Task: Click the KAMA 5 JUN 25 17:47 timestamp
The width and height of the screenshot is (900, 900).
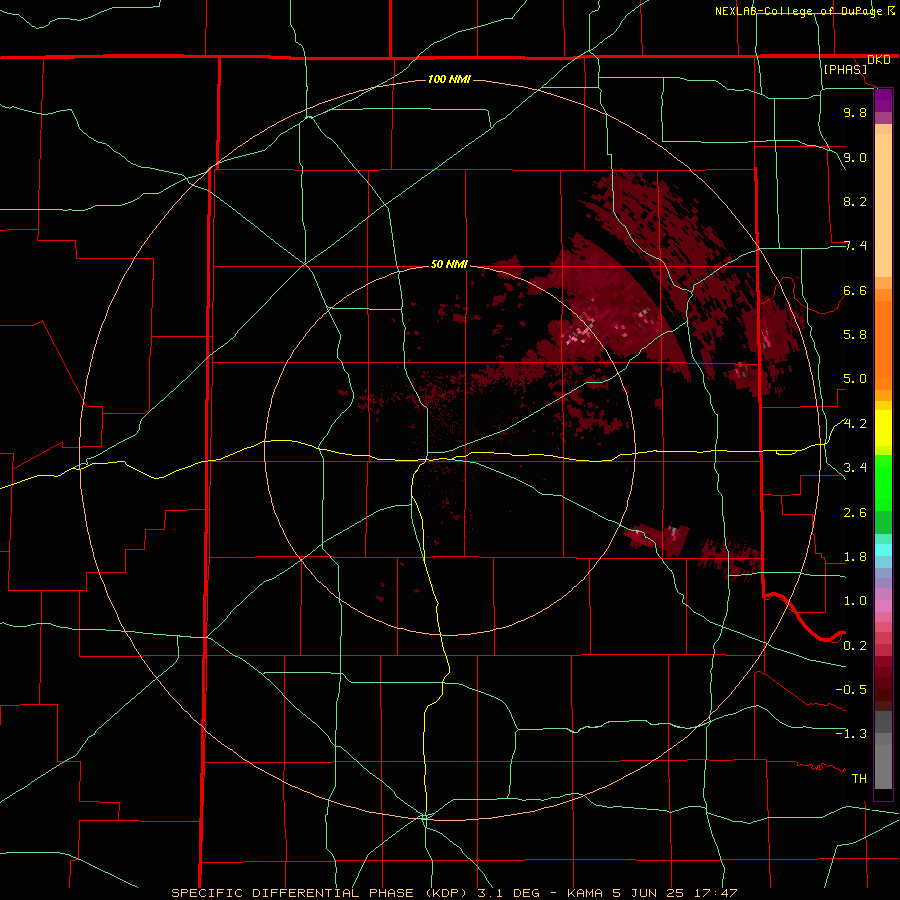Action: click(x=651, y=893)
